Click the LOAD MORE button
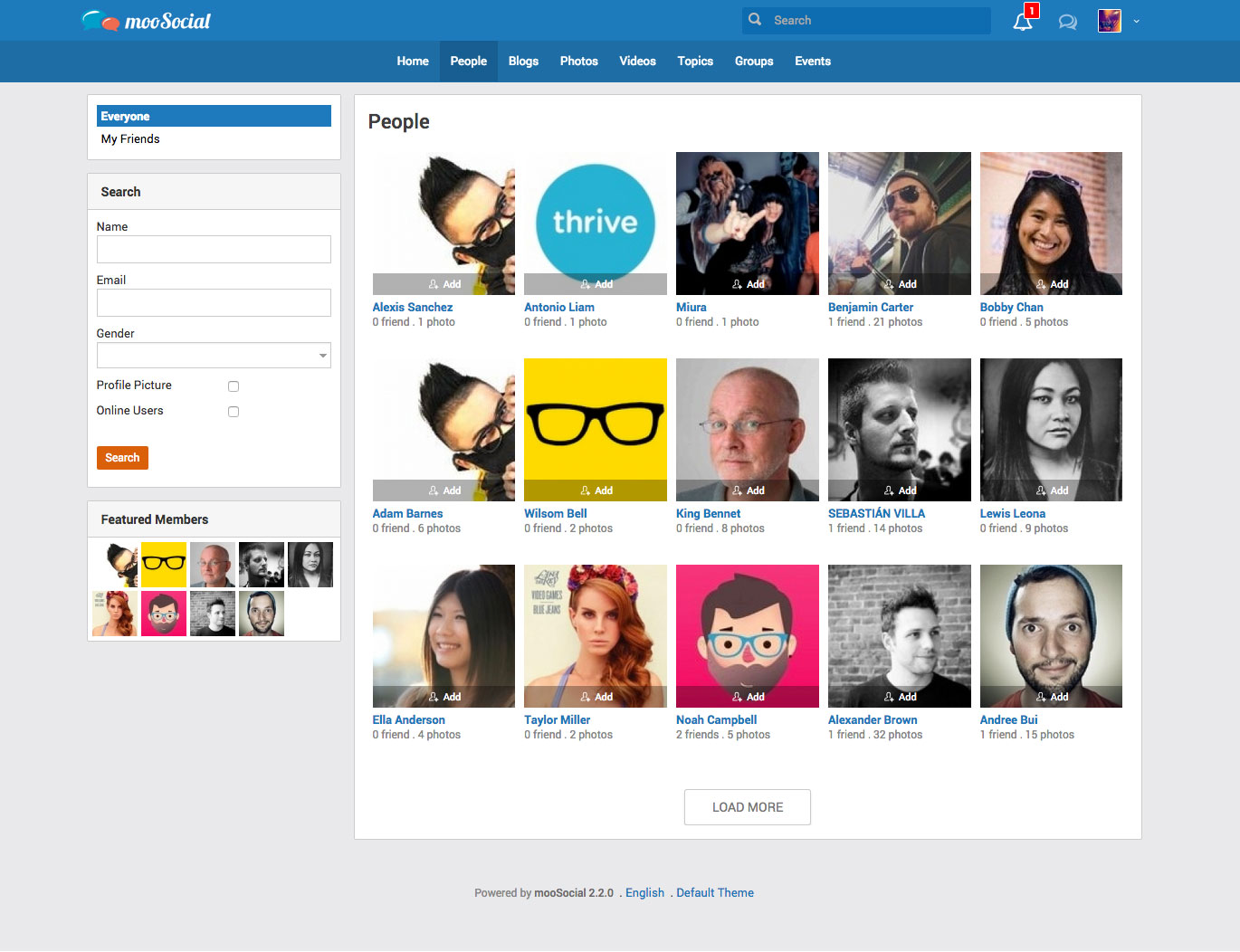The width and height of the screenshot is (1240, 952). [748, 807]
